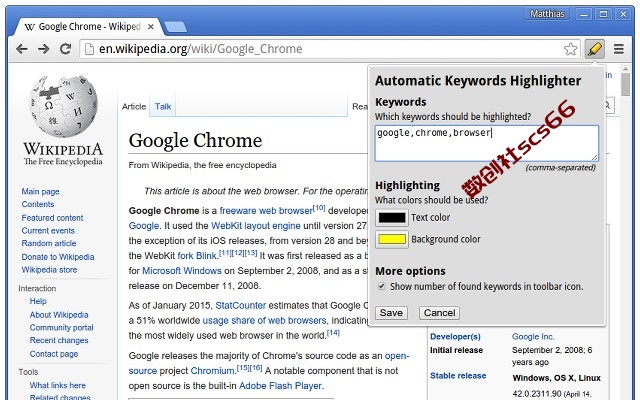Switch to the Talk tab

pyautogui.click(x=163, y=107)
